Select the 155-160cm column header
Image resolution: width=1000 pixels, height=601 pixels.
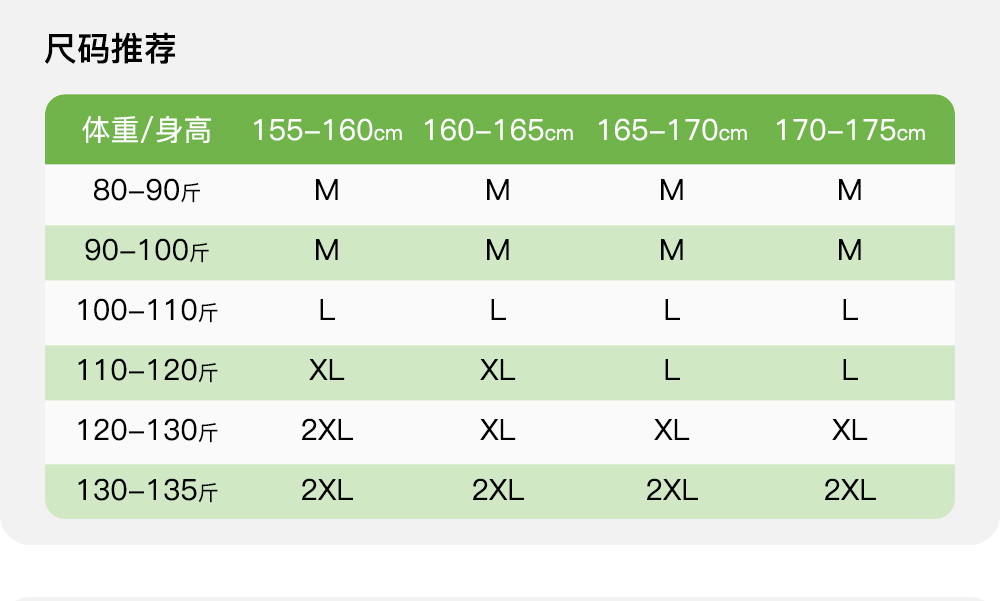pos(327,130)
